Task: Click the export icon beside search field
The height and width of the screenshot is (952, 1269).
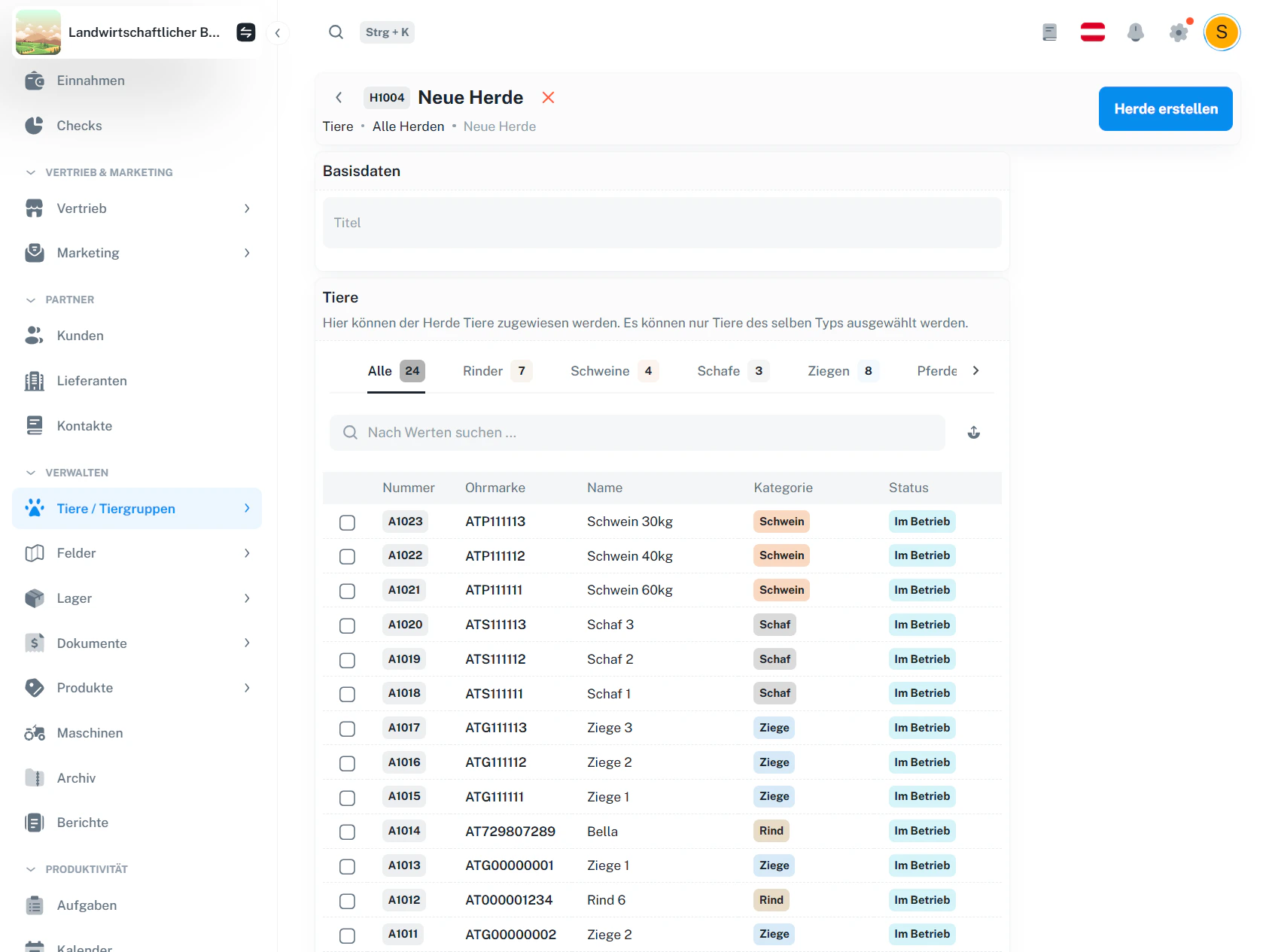Action: (x=974, y=433)
